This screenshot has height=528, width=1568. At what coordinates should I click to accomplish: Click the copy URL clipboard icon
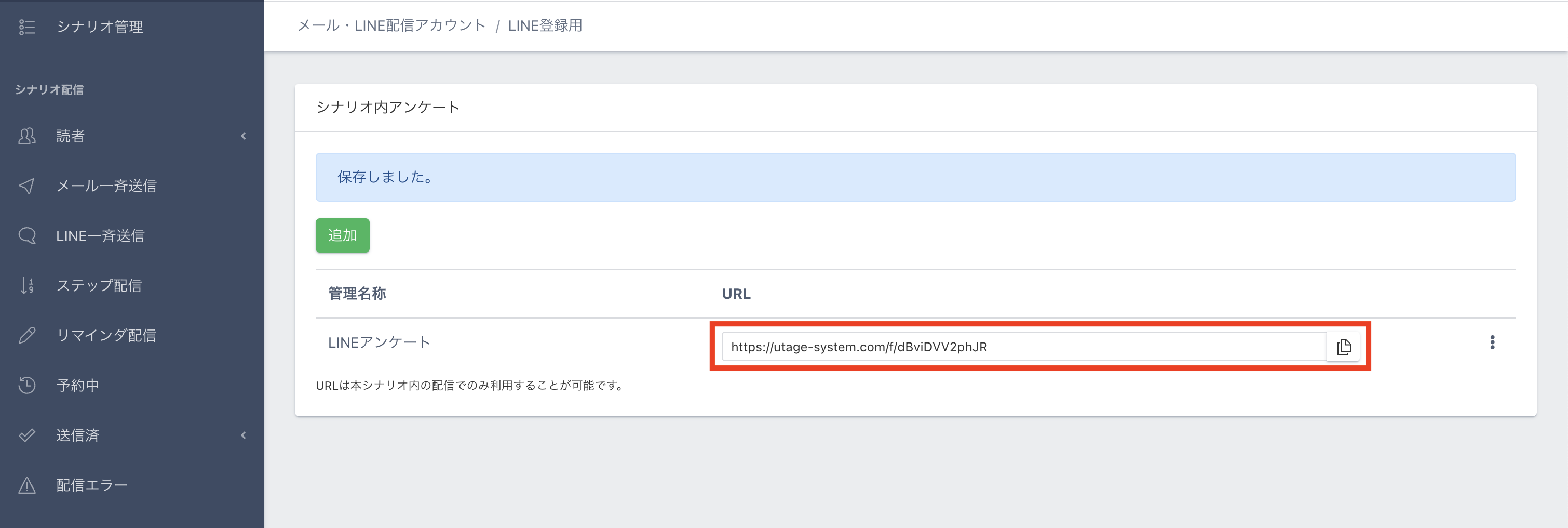1343,347
